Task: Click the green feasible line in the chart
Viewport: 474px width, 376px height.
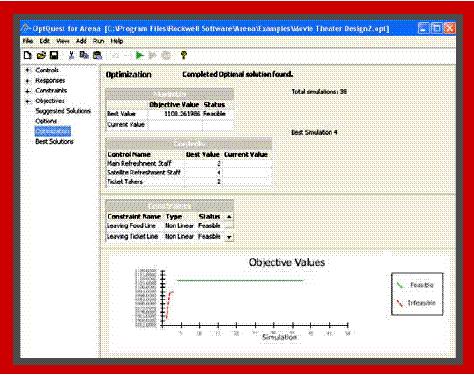Action: tap(240, 281)
